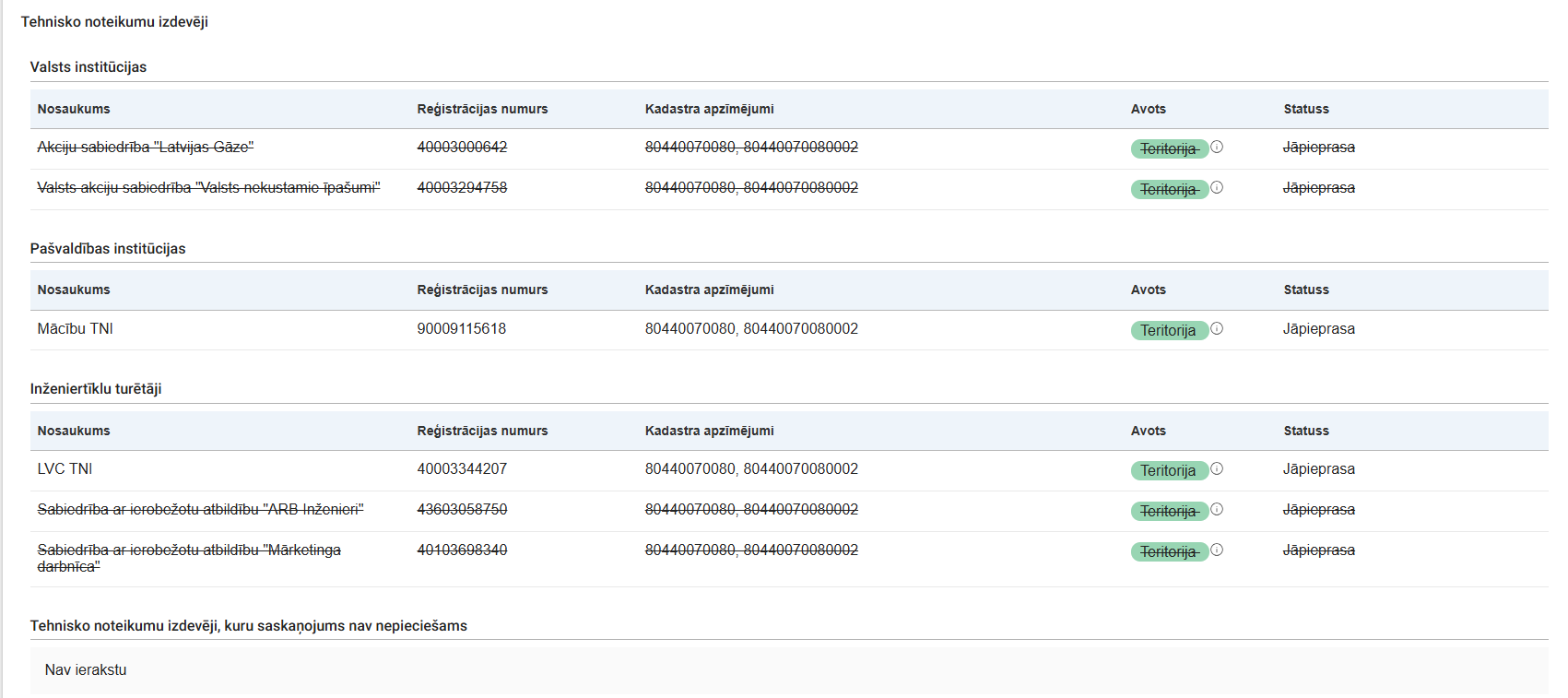Click Statuss header in Pašvaldības institūcijas table
The width and height of the screenshot is (1568, 698).
pos(1306,290)
